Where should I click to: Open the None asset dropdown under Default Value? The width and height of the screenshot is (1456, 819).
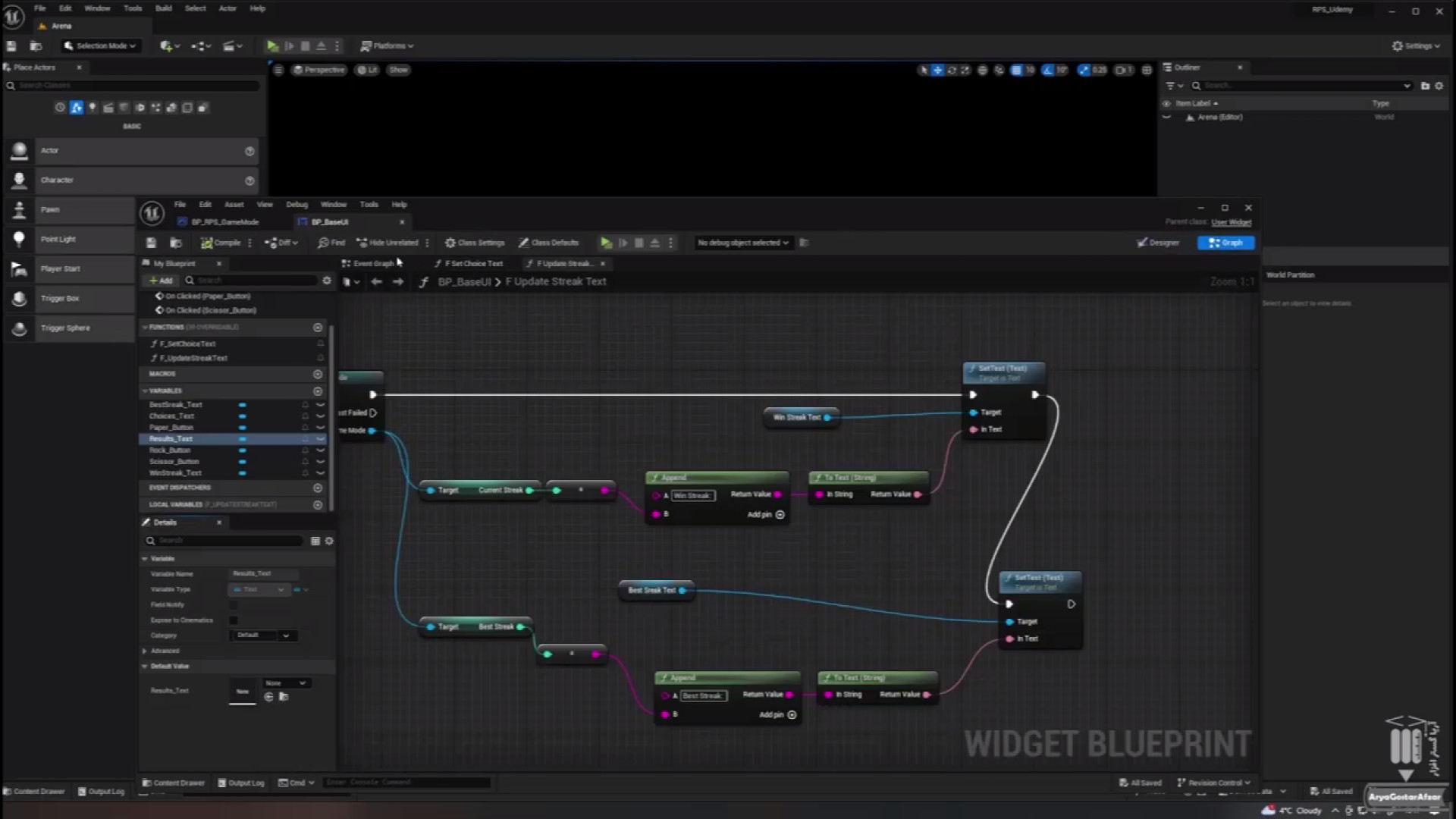tap(285, 683)
